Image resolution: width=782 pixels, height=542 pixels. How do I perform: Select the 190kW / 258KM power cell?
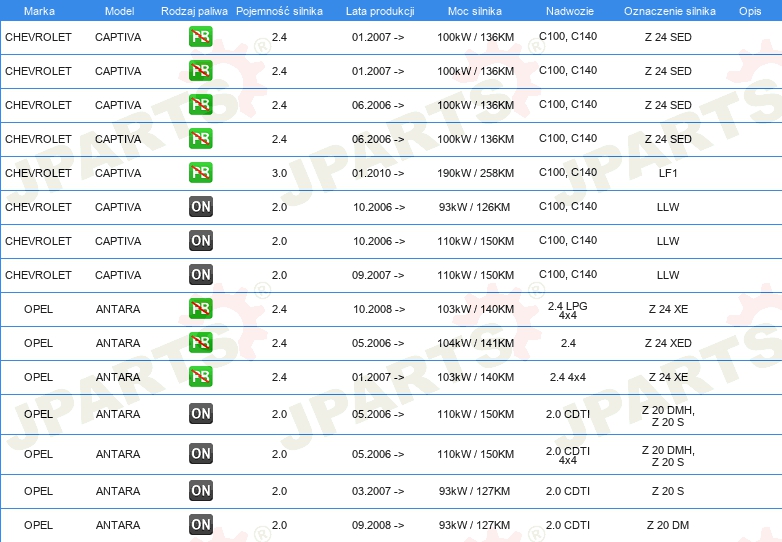click(476, 173)
